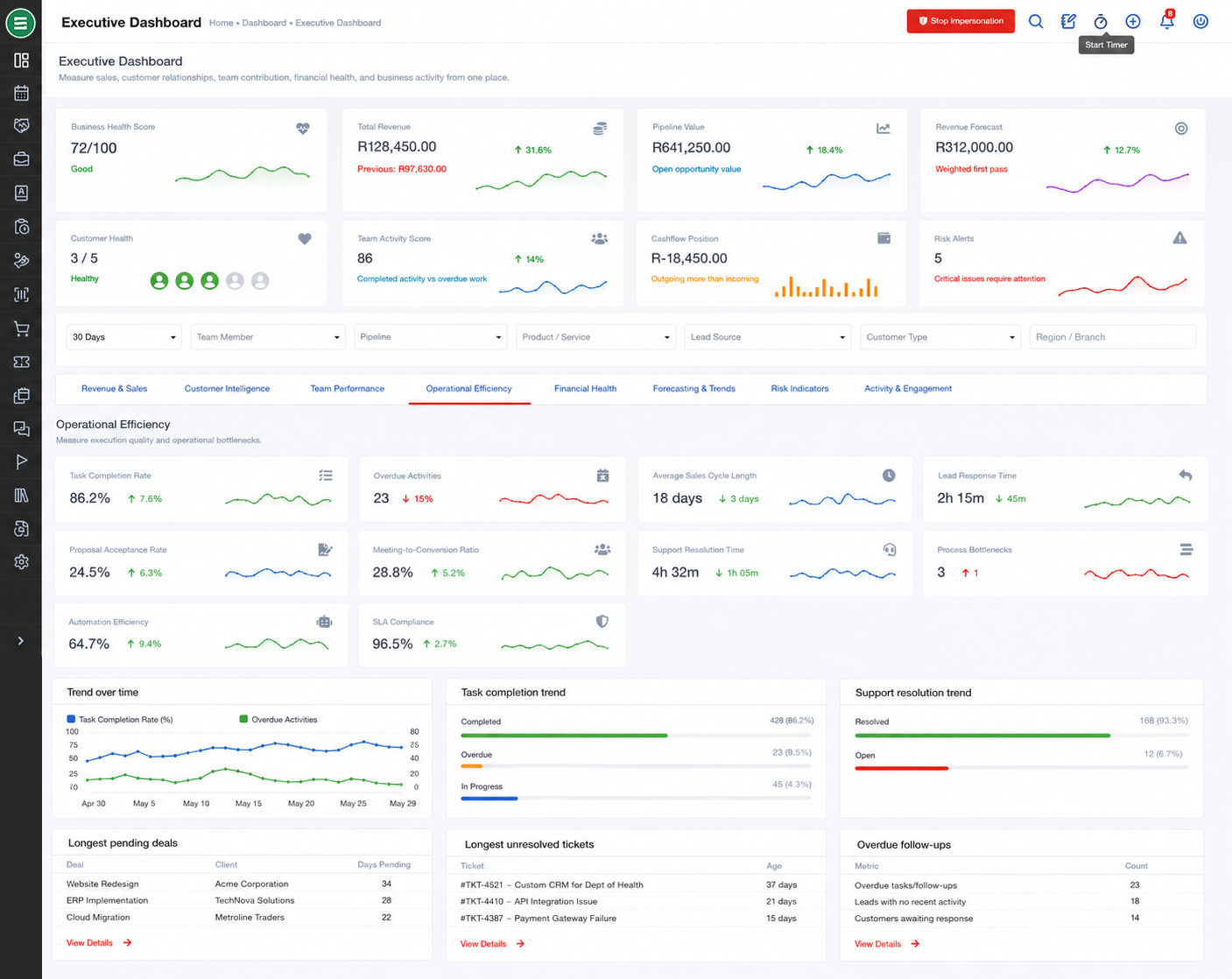Screen dimensions: 1232x979
Task: Open the calendar sidebar icon
Action: (21, 93)
